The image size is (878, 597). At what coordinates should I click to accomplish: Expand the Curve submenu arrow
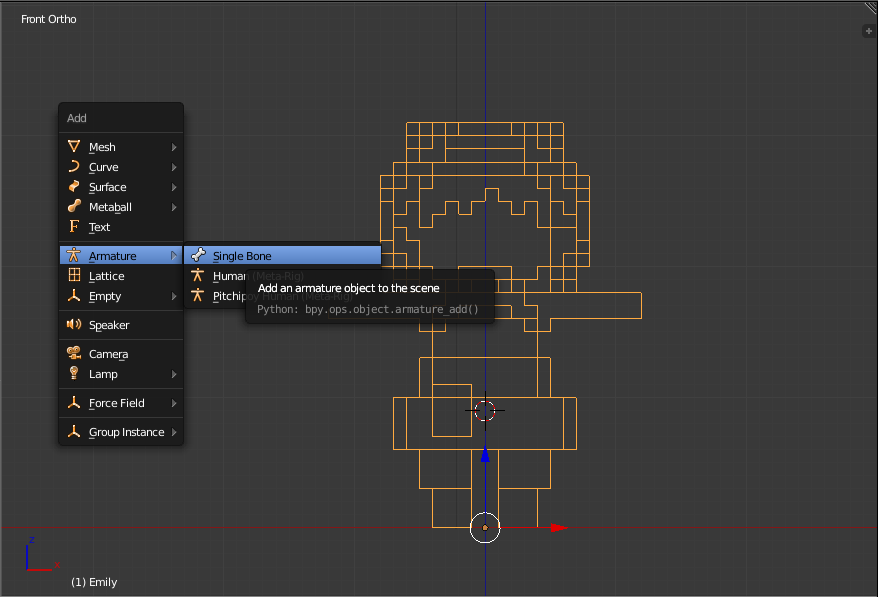coord(174,167)
